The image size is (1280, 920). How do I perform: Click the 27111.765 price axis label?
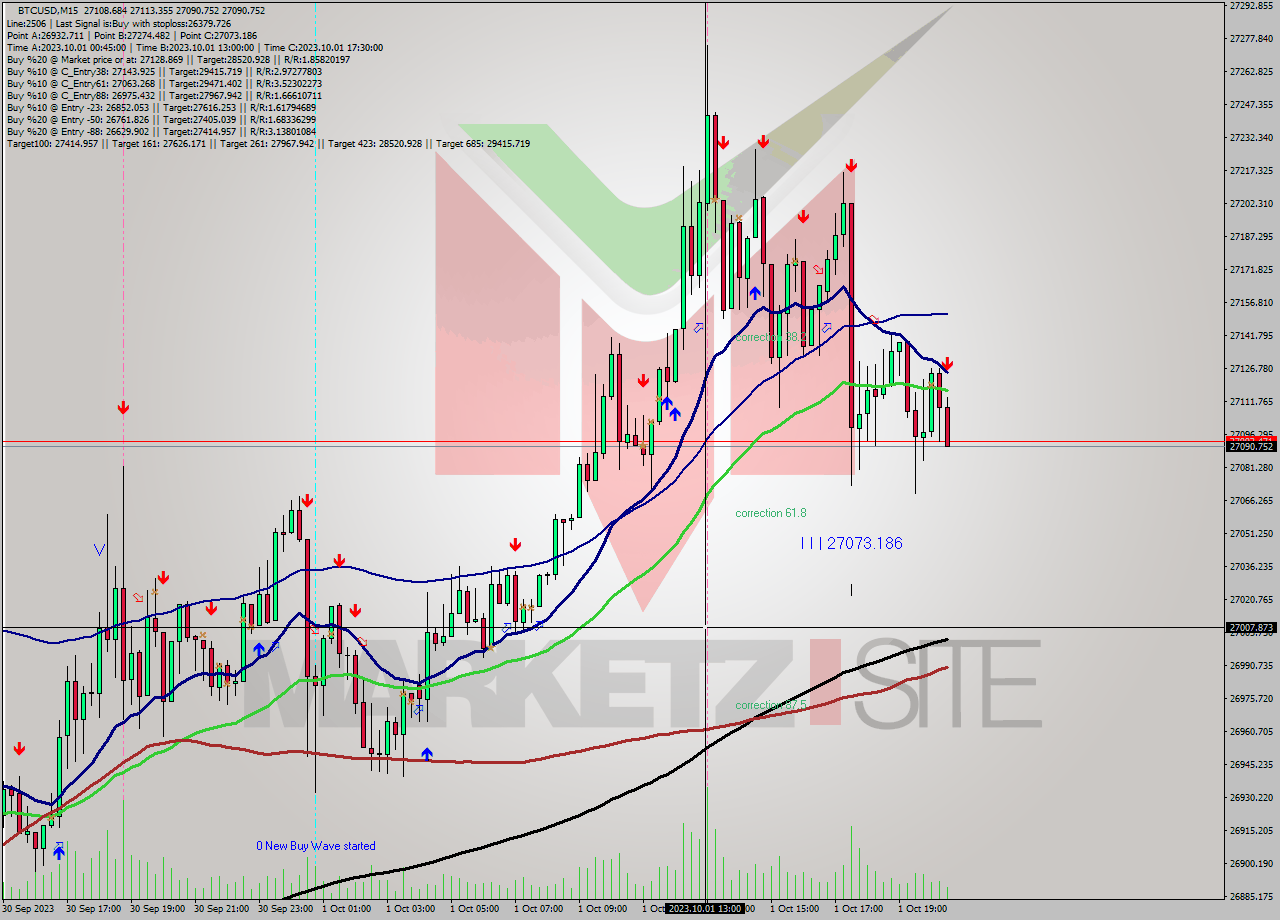coord(1251,401)
